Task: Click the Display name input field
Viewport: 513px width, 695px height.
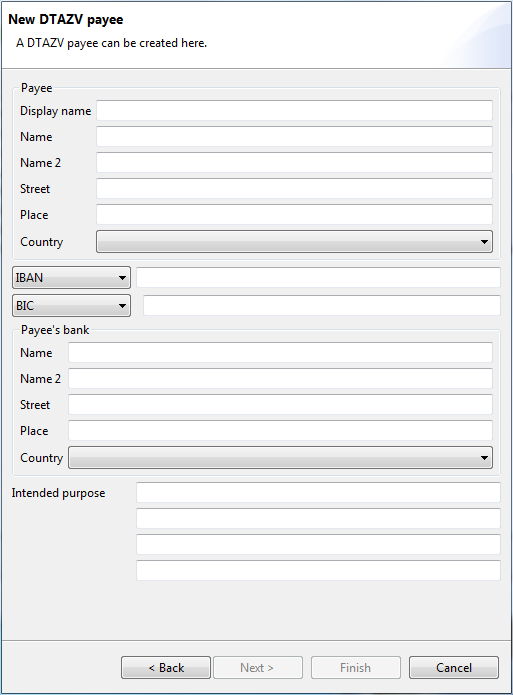Action: pos(294,110)
